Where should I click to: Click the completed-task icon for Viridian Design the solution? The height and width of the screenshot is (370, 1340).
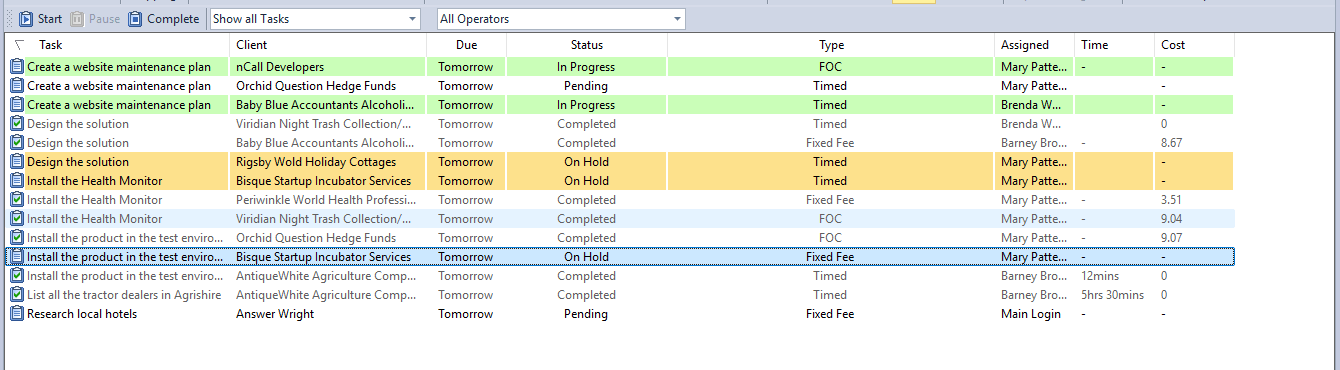tap(17, 124)
